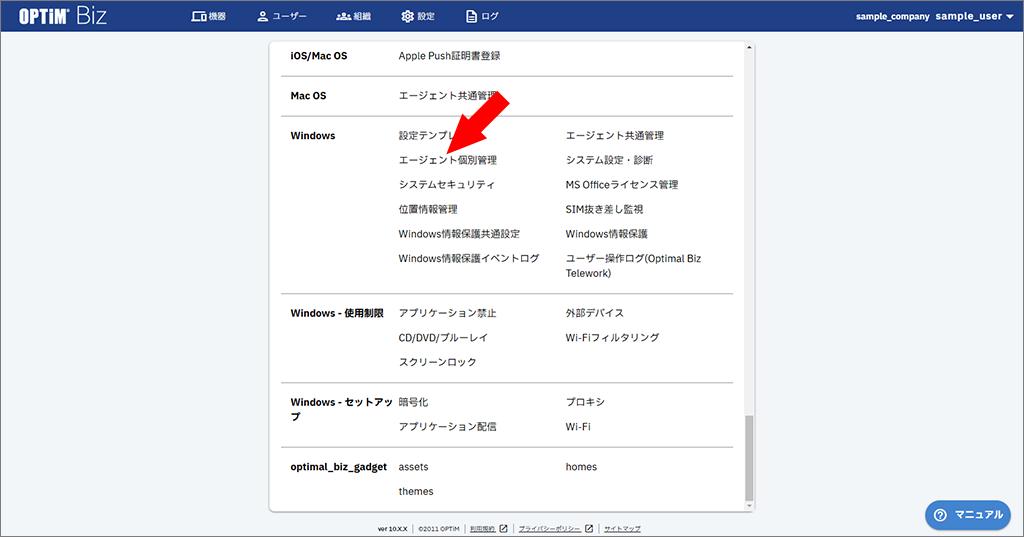Screen dimensions: 1024x537
Task: Open プライバシーポリシー footer link
Action: pyautogui.click(x=549, y=529)
